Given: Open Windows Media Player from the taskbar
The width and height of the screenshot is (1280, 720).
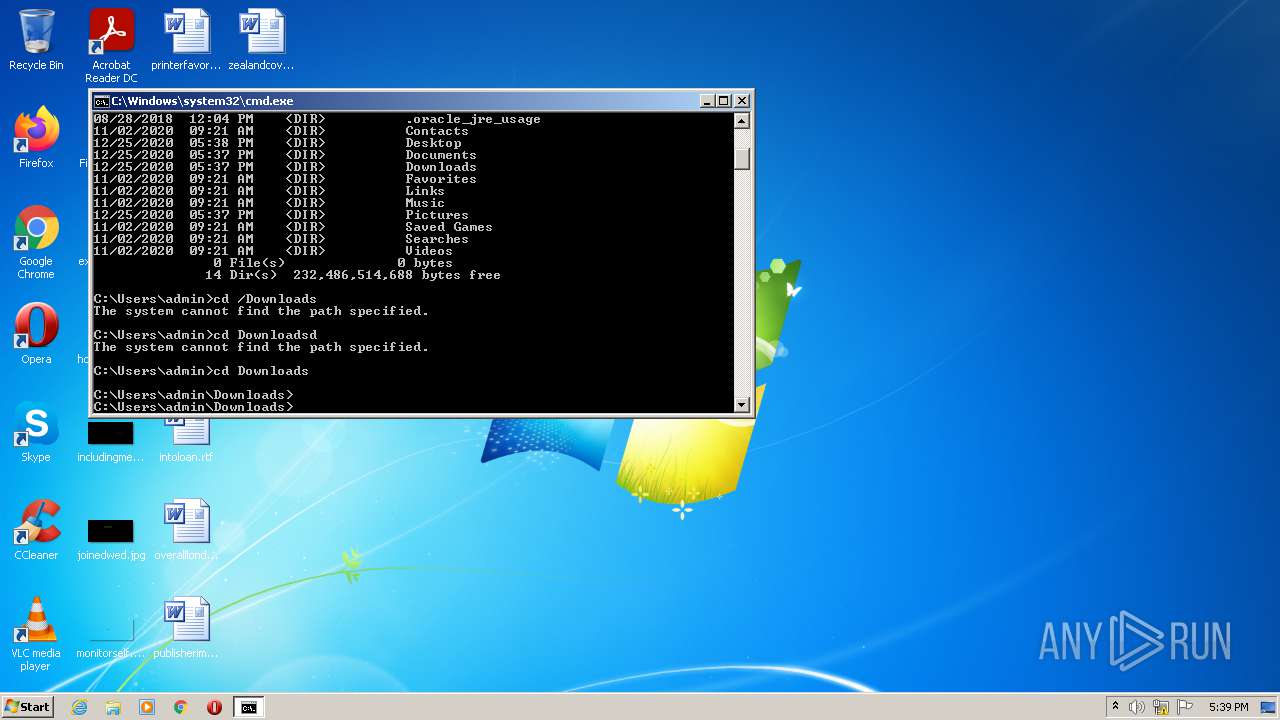Looking at the screenshot, I should 147,707.
